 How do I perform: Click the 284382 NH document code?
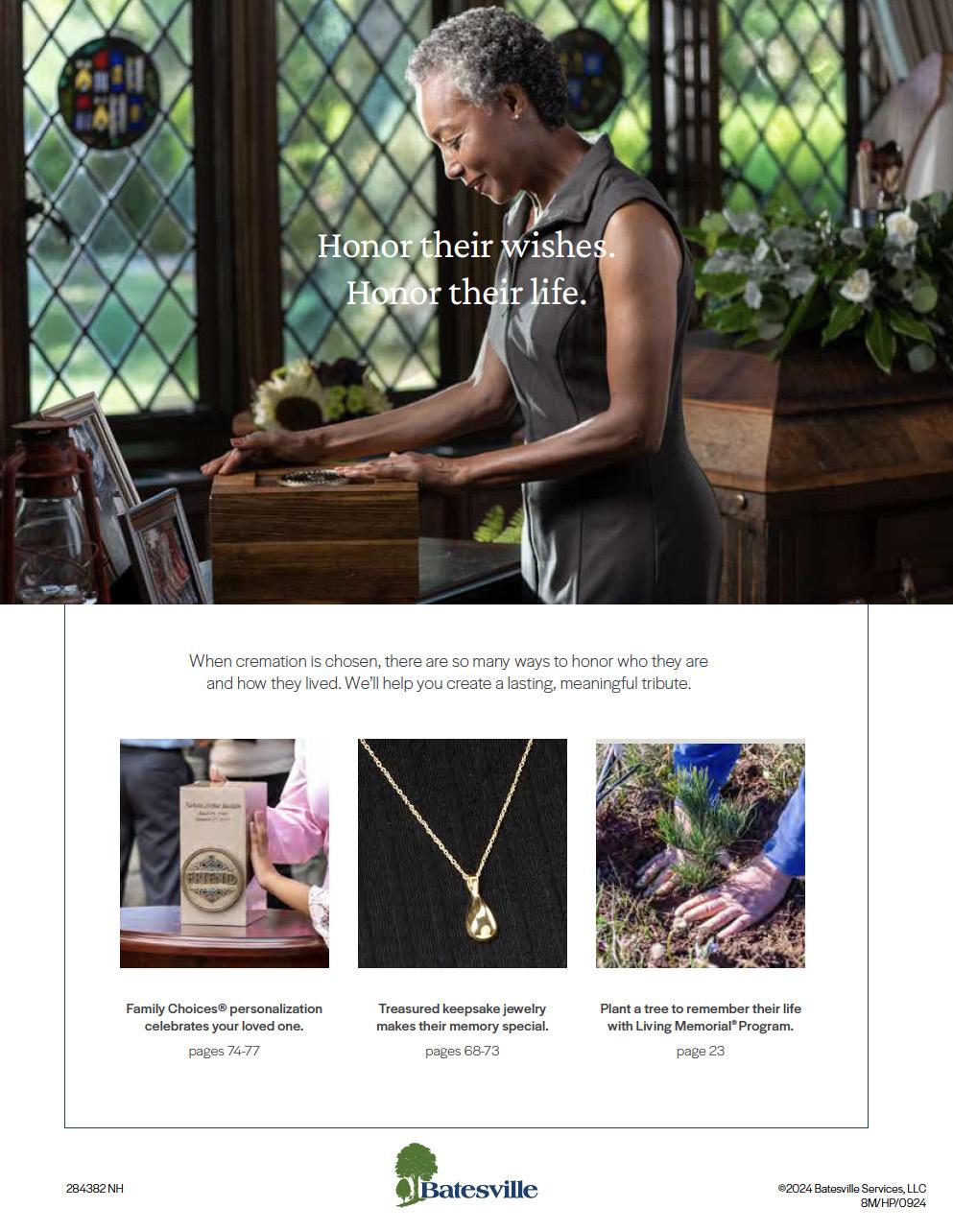[x=95, y=1189]
